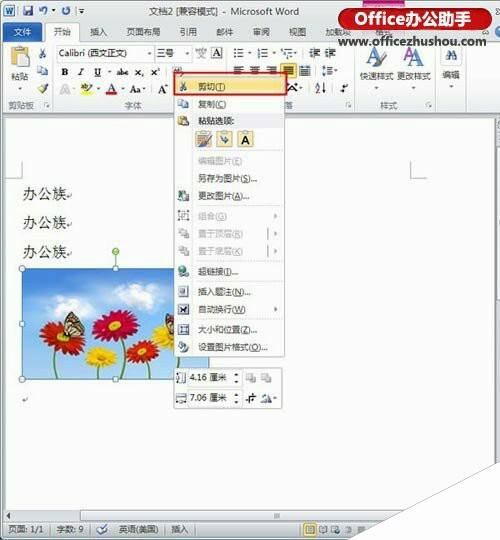The height and width of the screenshot is (540, 500).
Task: Toggle the highlighted Justify alignment button
Action: tap(288, 71)
